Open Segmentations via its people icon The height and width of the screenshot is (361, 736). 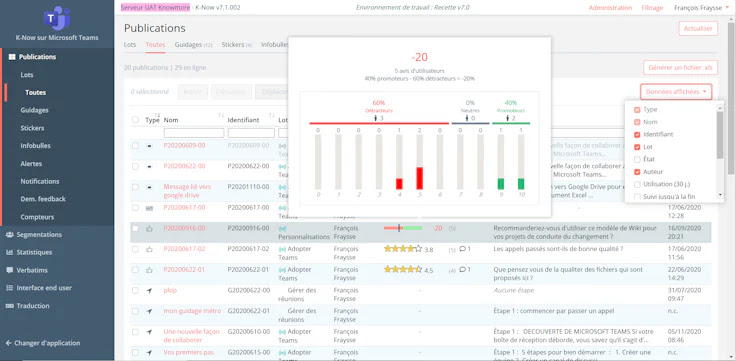point(9,235)
